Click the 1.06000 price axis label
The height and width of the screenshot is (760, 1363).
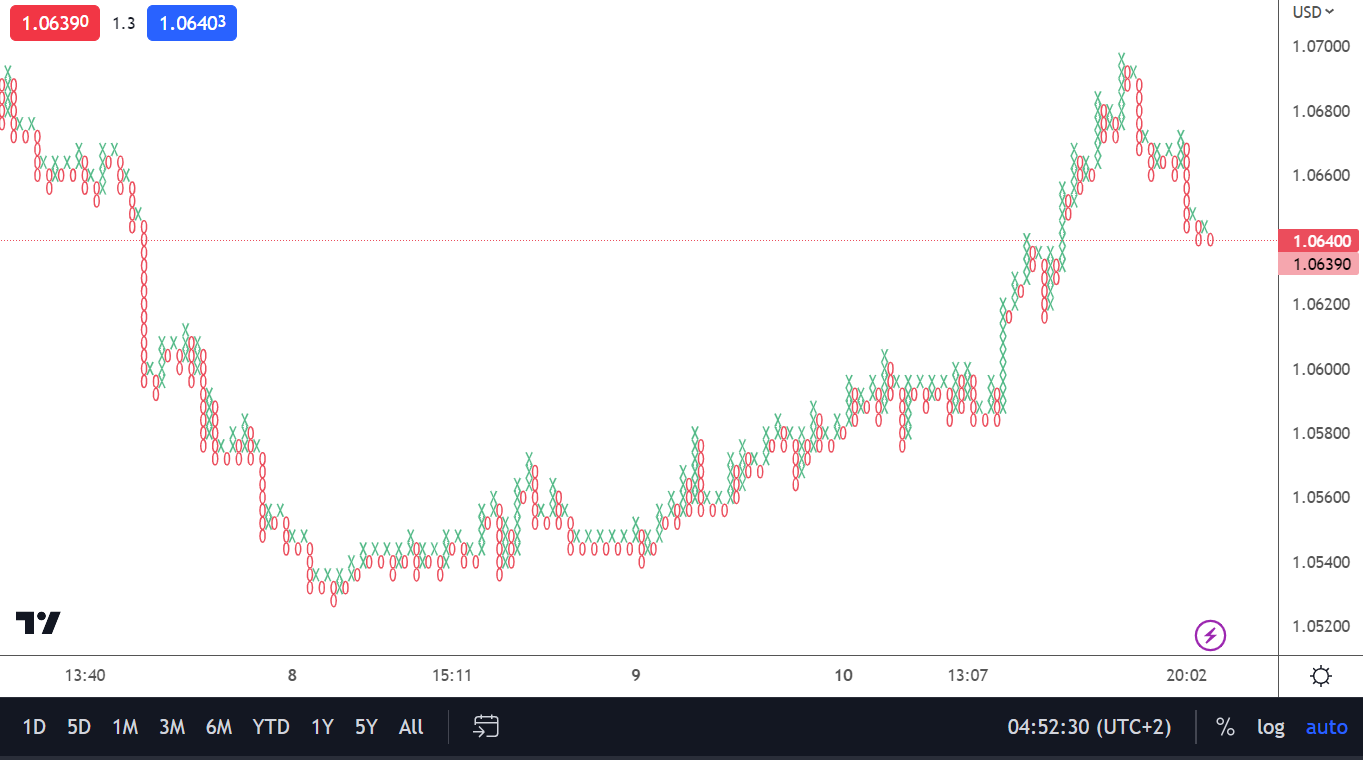pyautogui.click(x=1321, y=369)
